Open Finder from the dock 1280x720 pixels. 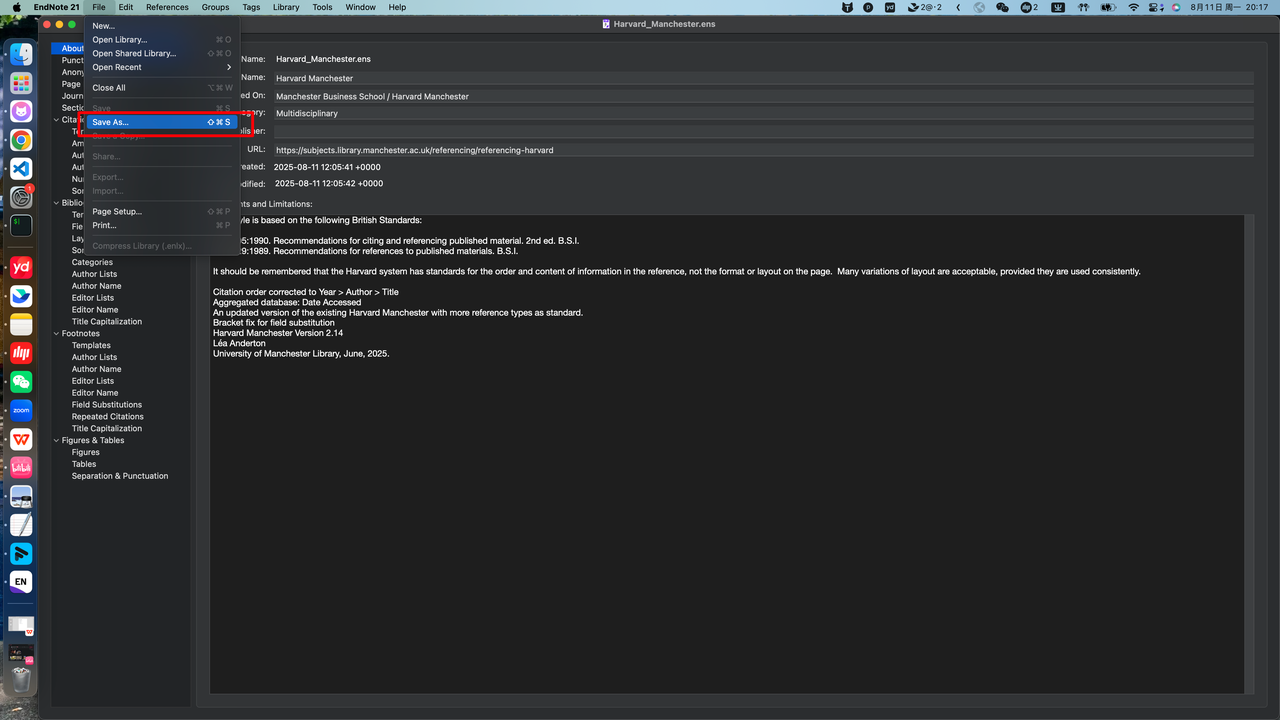21,55
